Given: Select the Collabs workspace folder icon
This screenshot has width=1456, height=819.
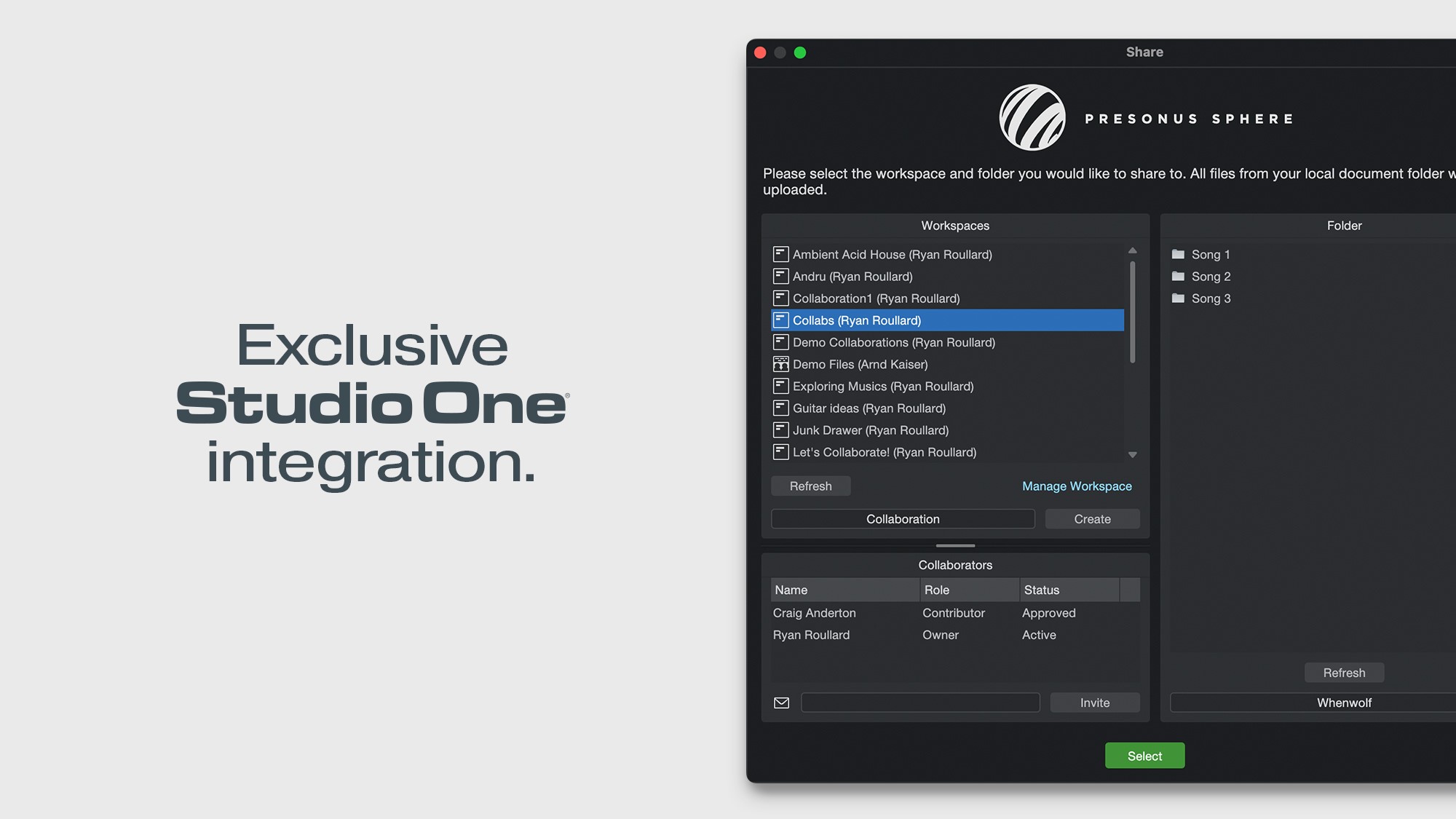Looking at the screenshot, I should tap(780, 320).
